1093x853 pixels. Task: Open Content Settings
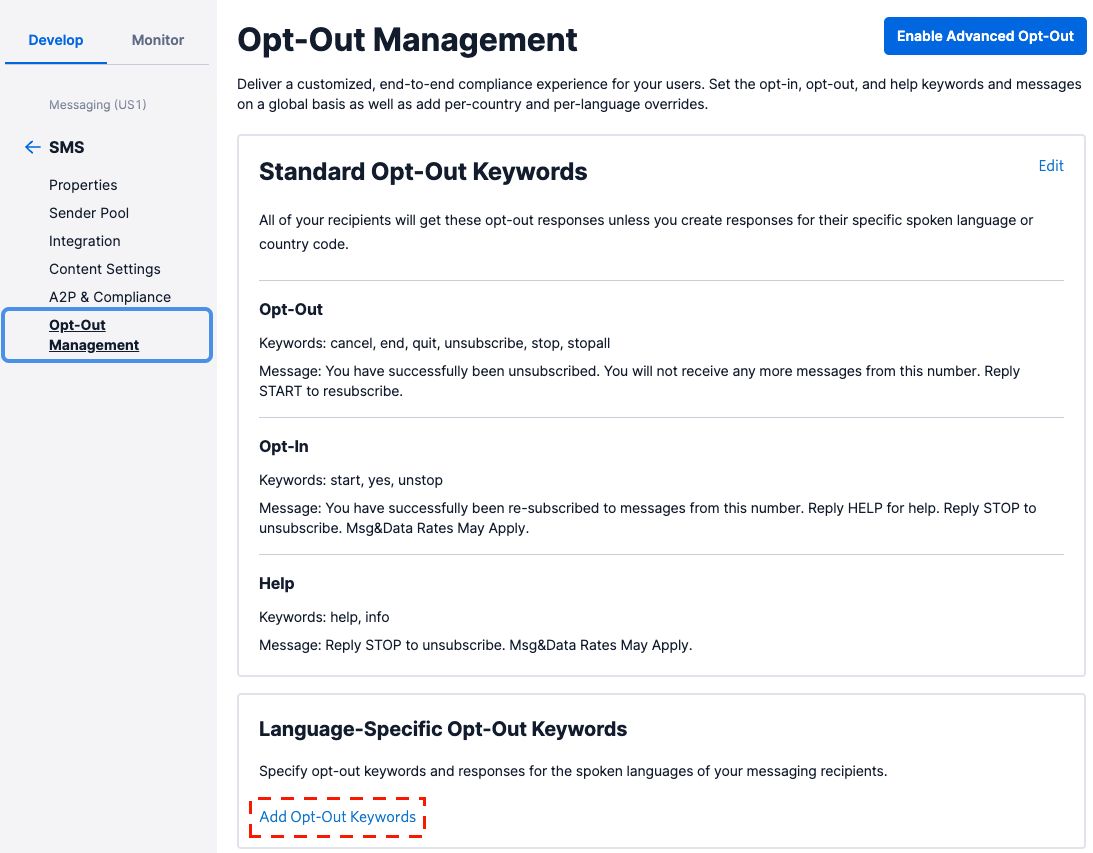tap(105, 269)
